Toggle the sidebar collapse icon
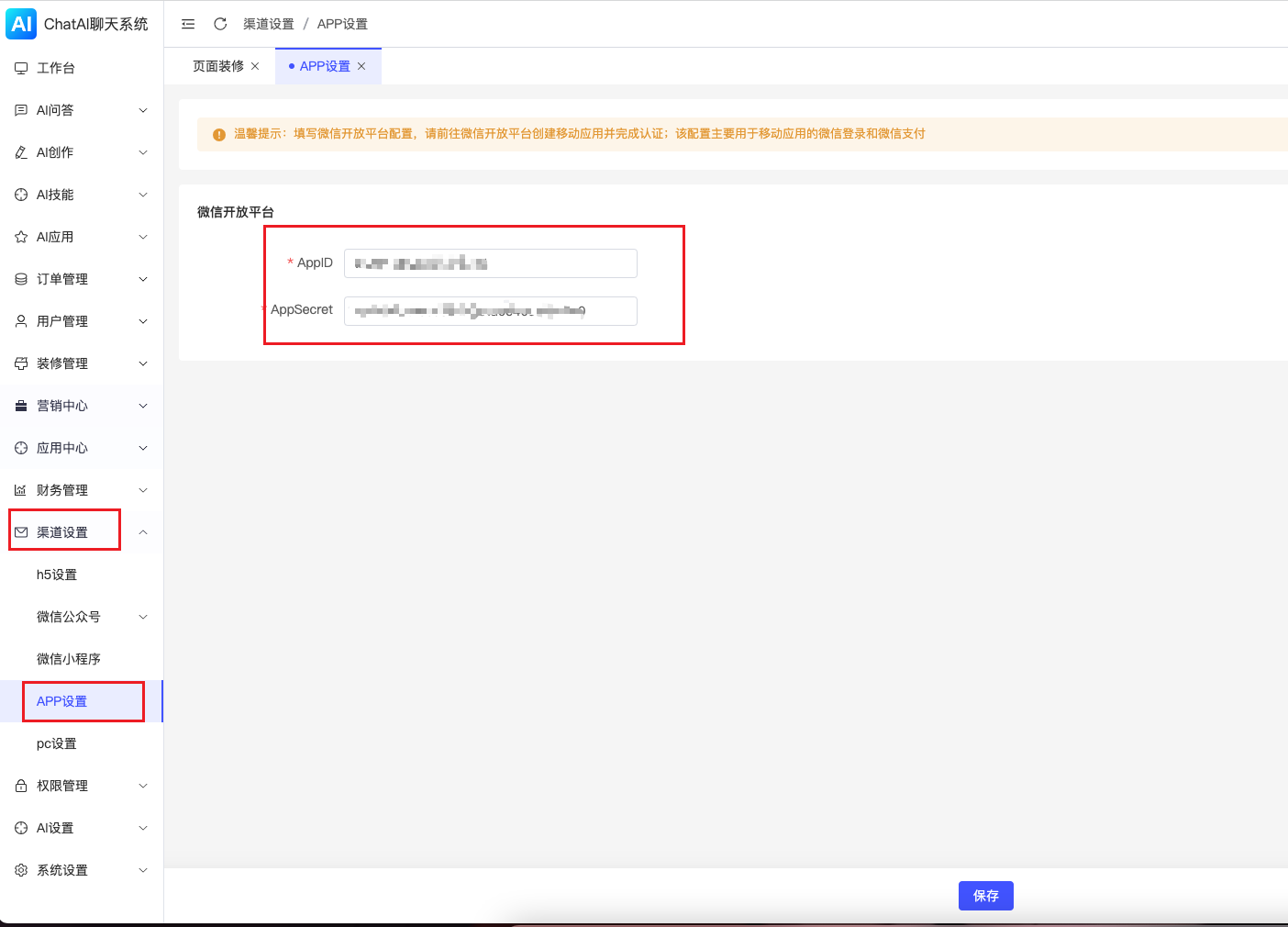This screenshot has height=927, width=1288. point(188,24)
